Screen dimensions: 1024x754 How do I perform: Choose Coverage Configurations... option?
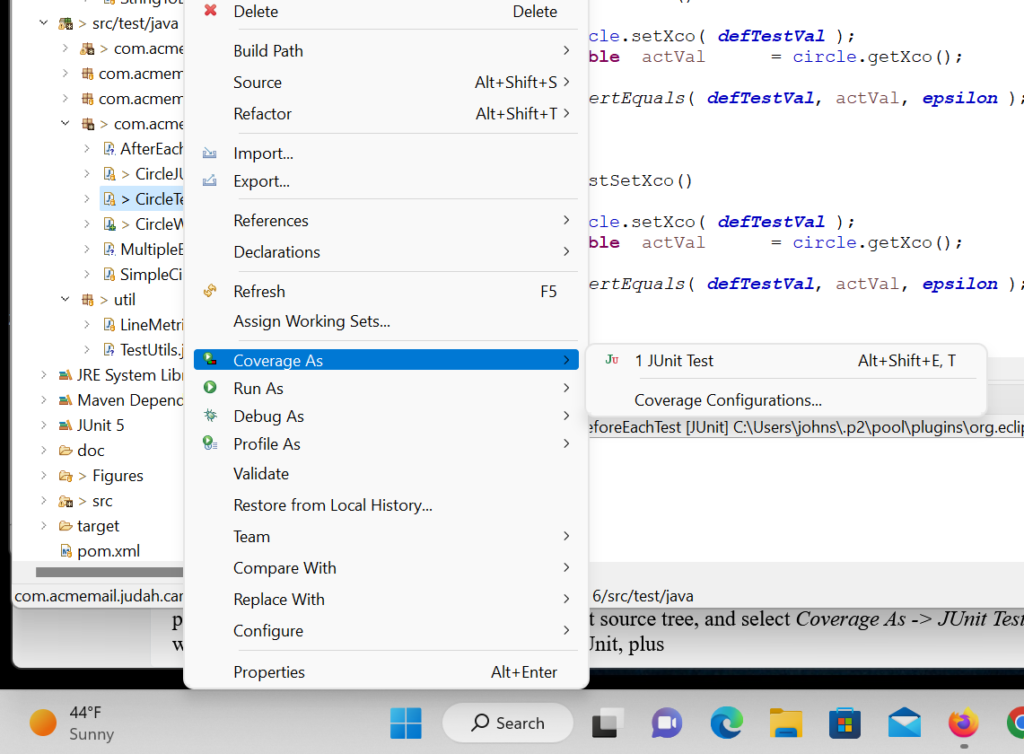coord(728,400)
